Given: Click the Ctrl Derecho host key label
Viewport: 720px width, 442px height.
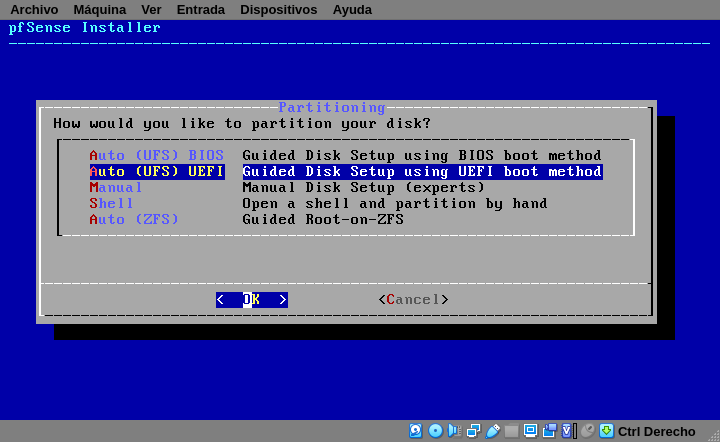Looking at the screenshot, I should 656,431.
